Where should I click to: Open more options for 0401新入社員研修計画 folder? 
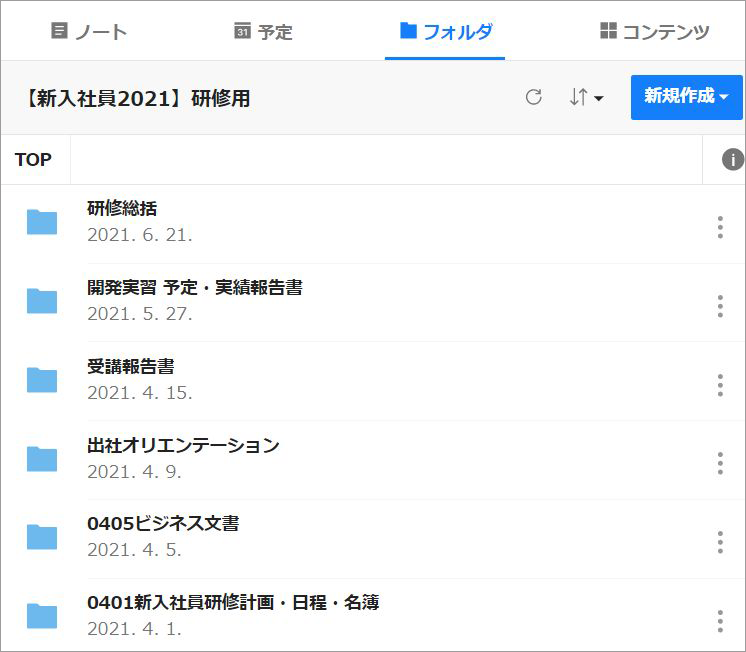(720, 621)
